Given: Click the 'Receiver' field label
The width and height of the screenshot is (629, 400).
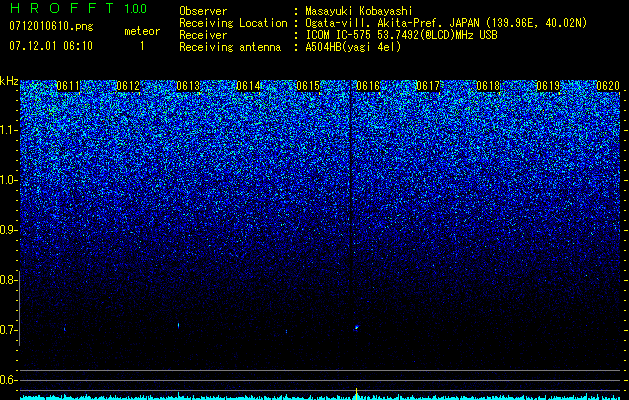Looking at the screenshot, I should pos(203,35).
